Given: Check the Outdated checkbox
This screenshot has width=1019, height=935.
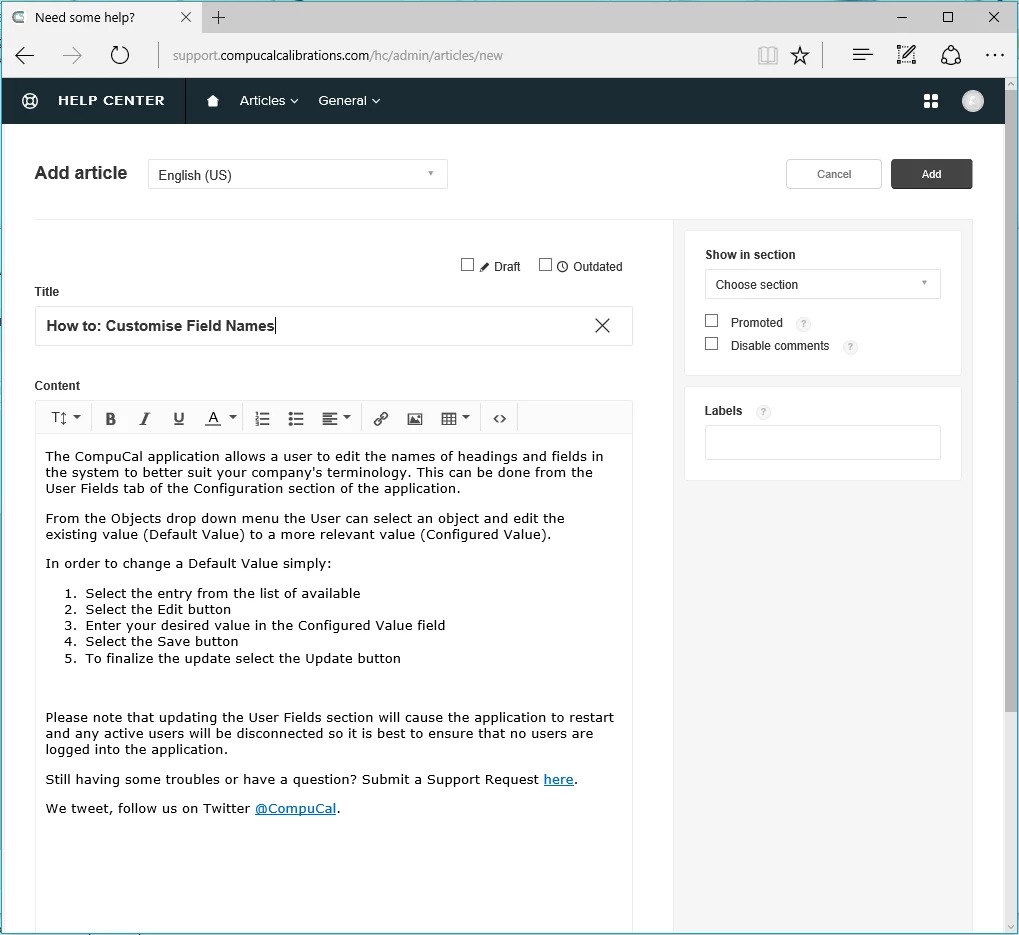Looking at the screenshot, I should (x=545, y=264).
